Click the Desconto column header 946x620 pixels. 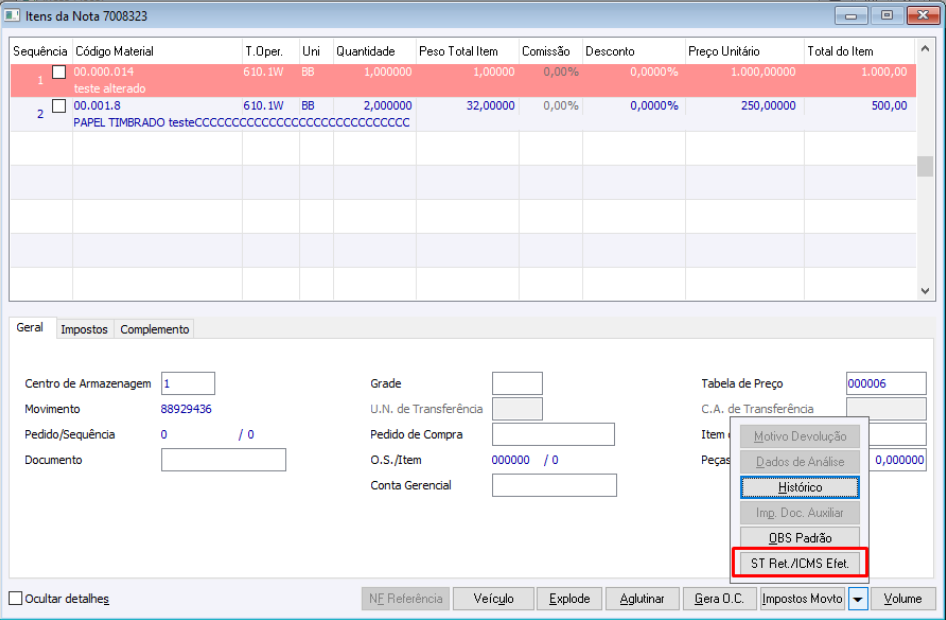633,51
